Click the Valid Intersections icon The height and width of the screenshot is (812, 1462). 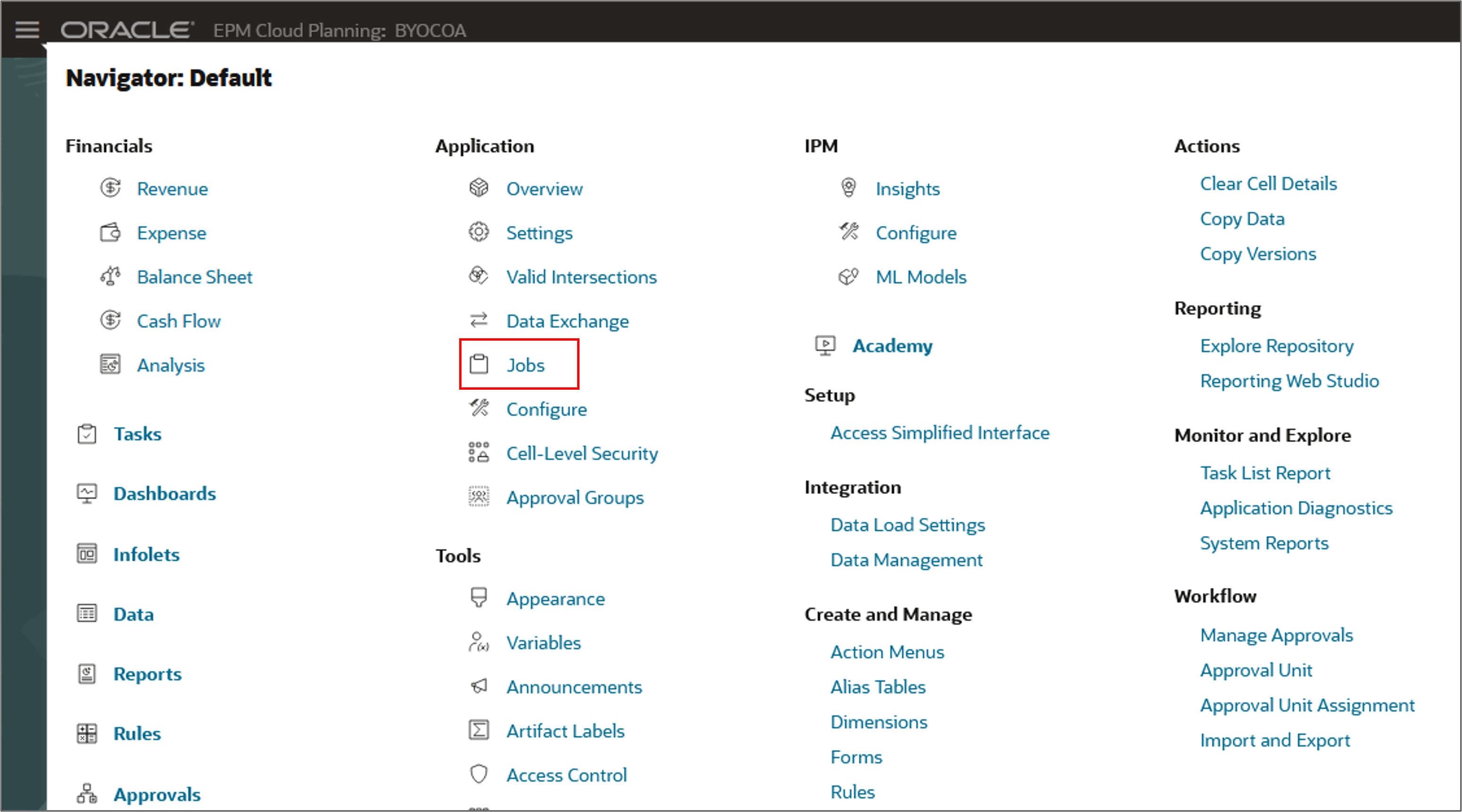(479, 276)
